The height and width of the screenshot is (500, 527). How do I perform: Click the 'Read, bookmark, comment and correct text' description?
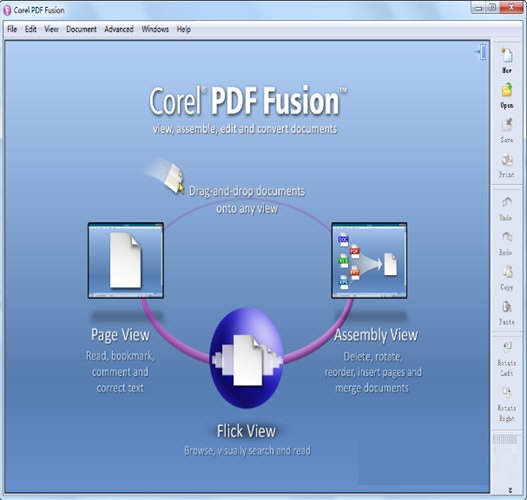120,372
